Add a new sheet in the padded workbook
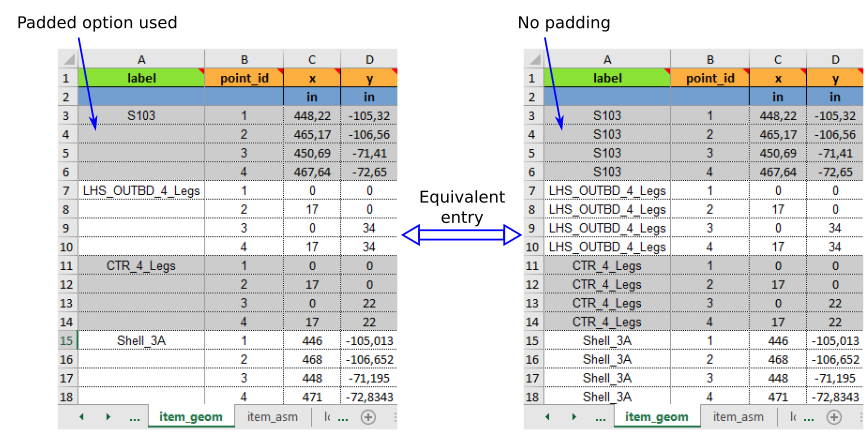This screenshot has height=432, width=866. pos(368,417)
